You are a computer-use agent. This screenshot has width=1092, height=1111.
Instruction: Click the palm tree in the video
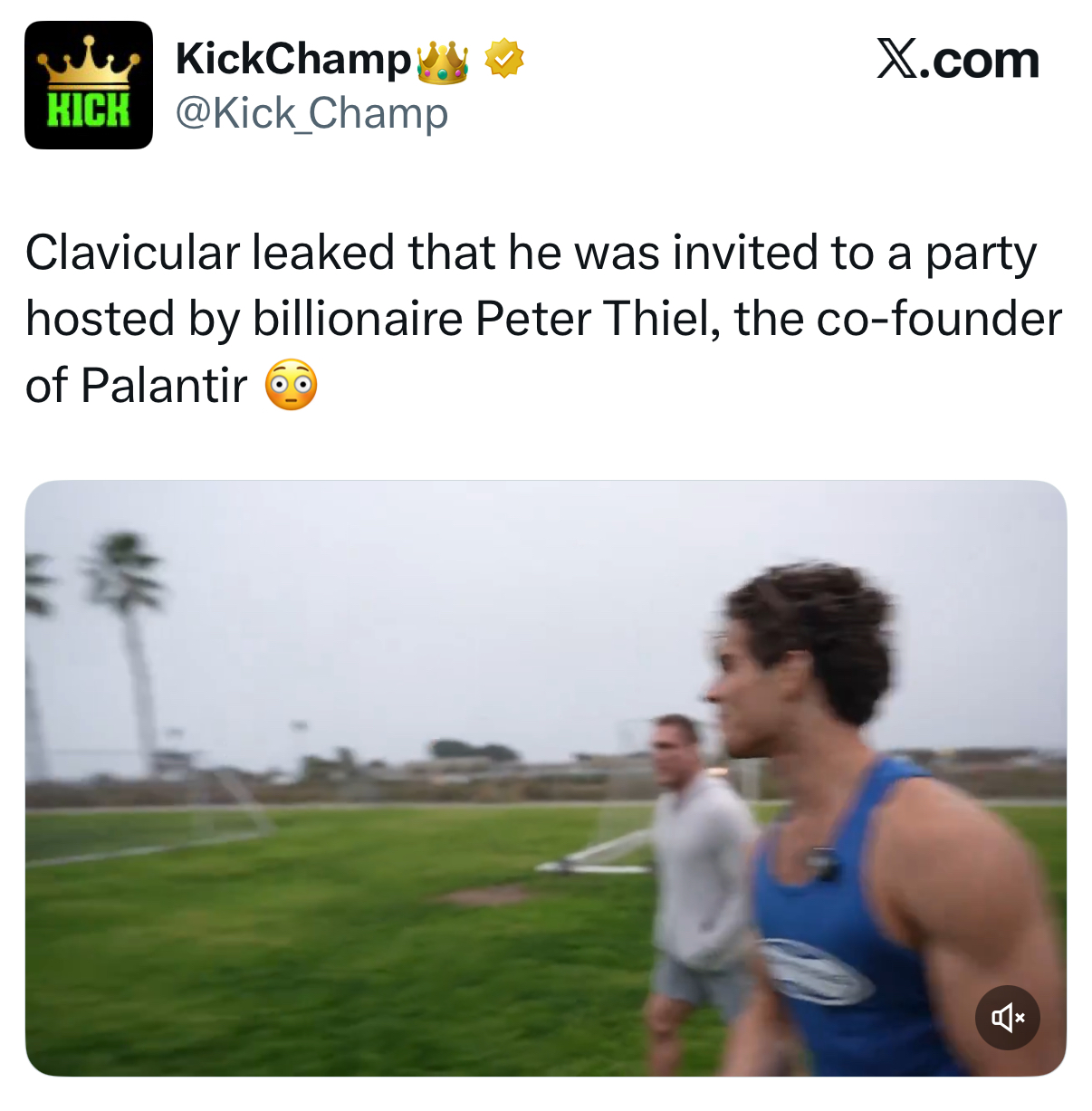[131, 616]
